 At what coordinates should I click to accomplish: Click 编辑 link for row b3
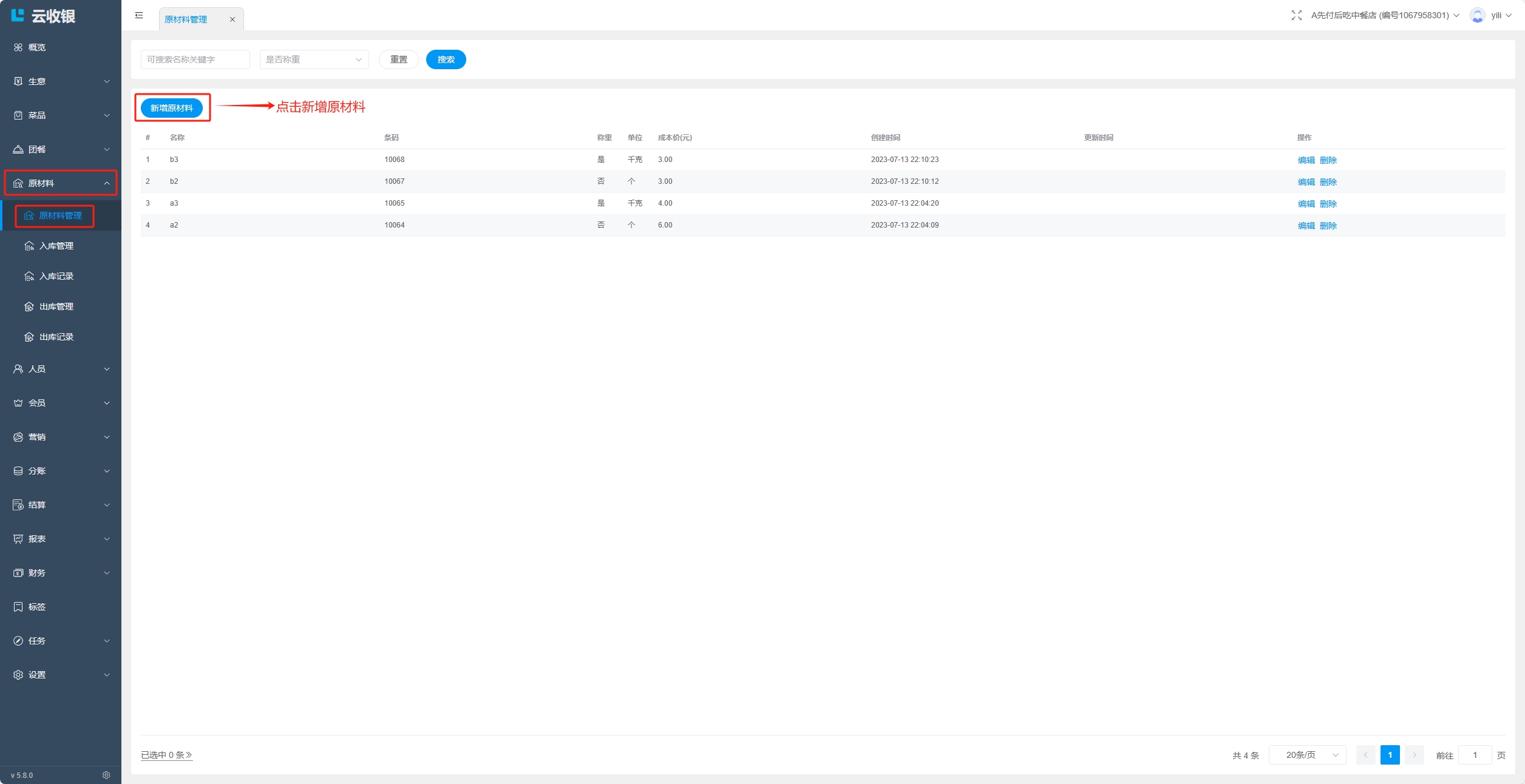1306,160
